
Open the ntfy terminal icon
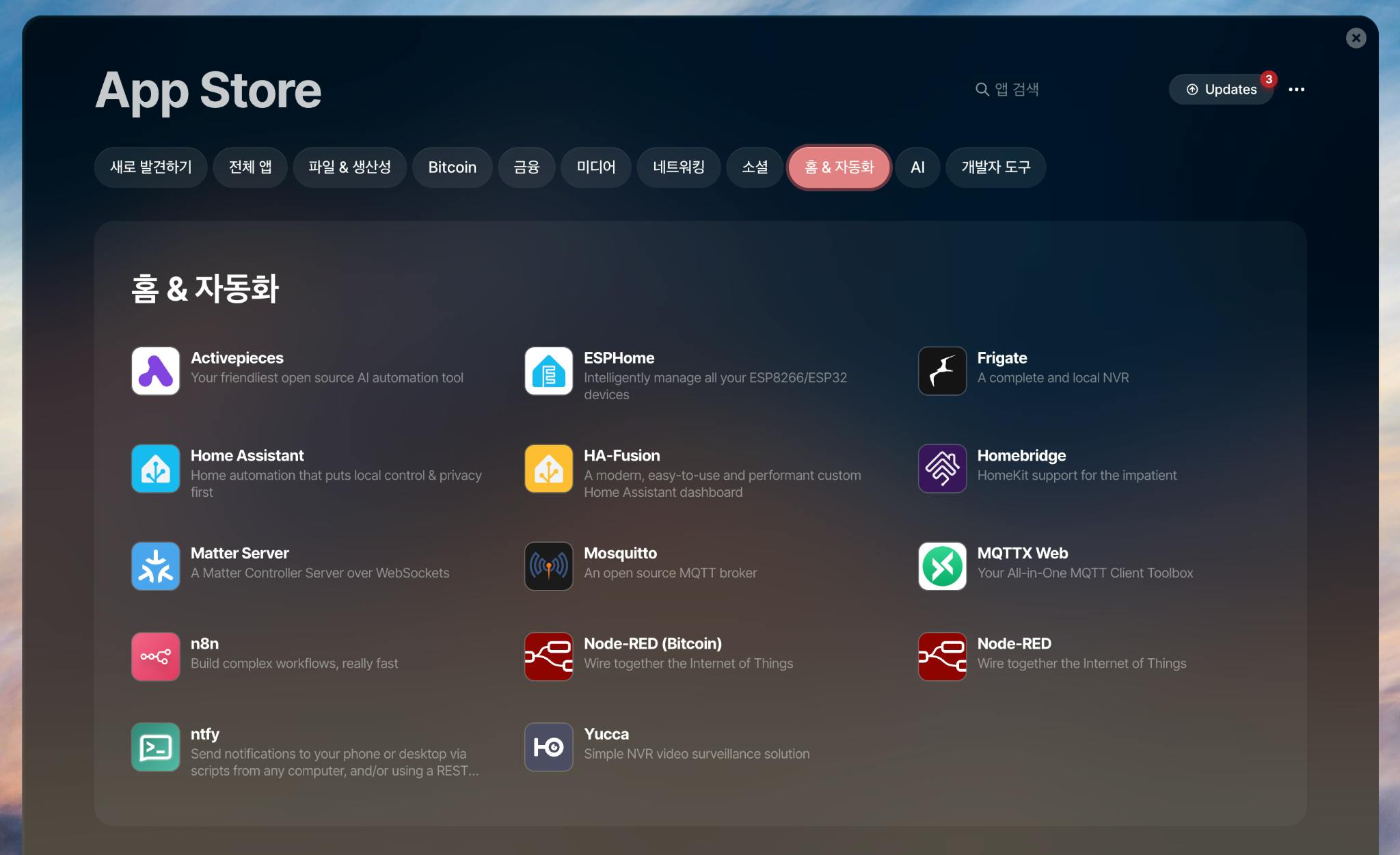(155, 746)
